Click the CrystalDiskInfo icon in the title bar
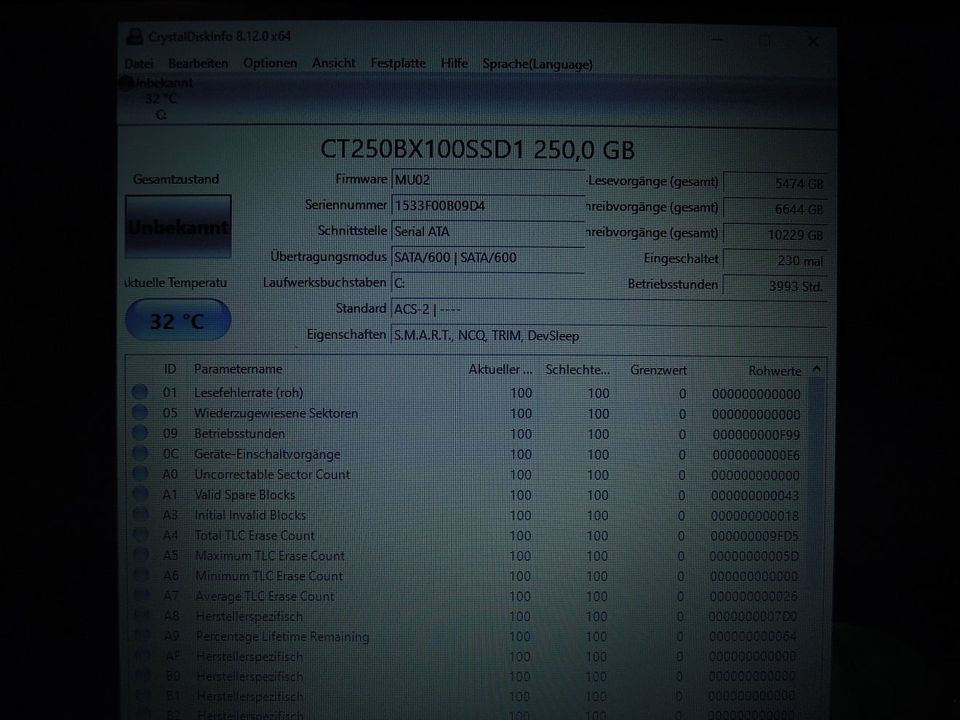The width and height of the screenshot is (960, 720). point(134,37)
